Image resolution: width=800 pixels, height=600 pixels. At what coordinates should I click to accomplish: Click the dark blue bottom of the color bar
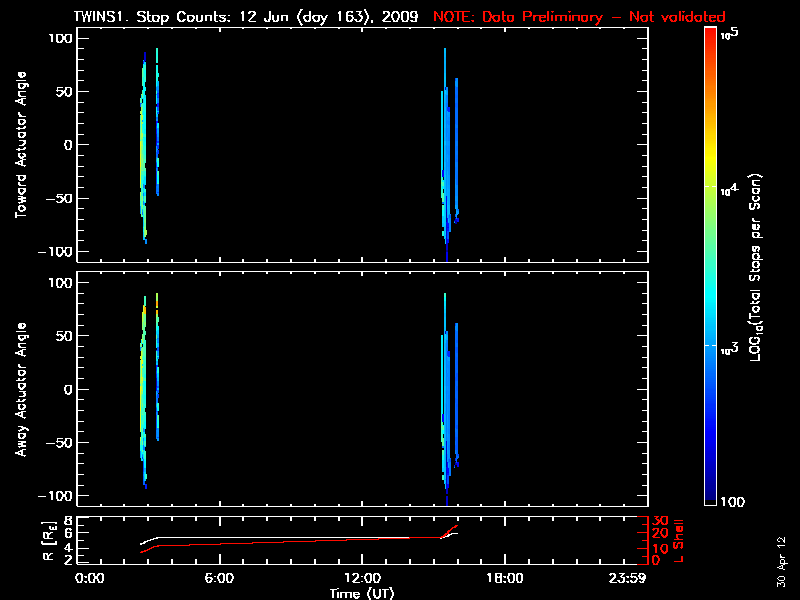[709, 495]
